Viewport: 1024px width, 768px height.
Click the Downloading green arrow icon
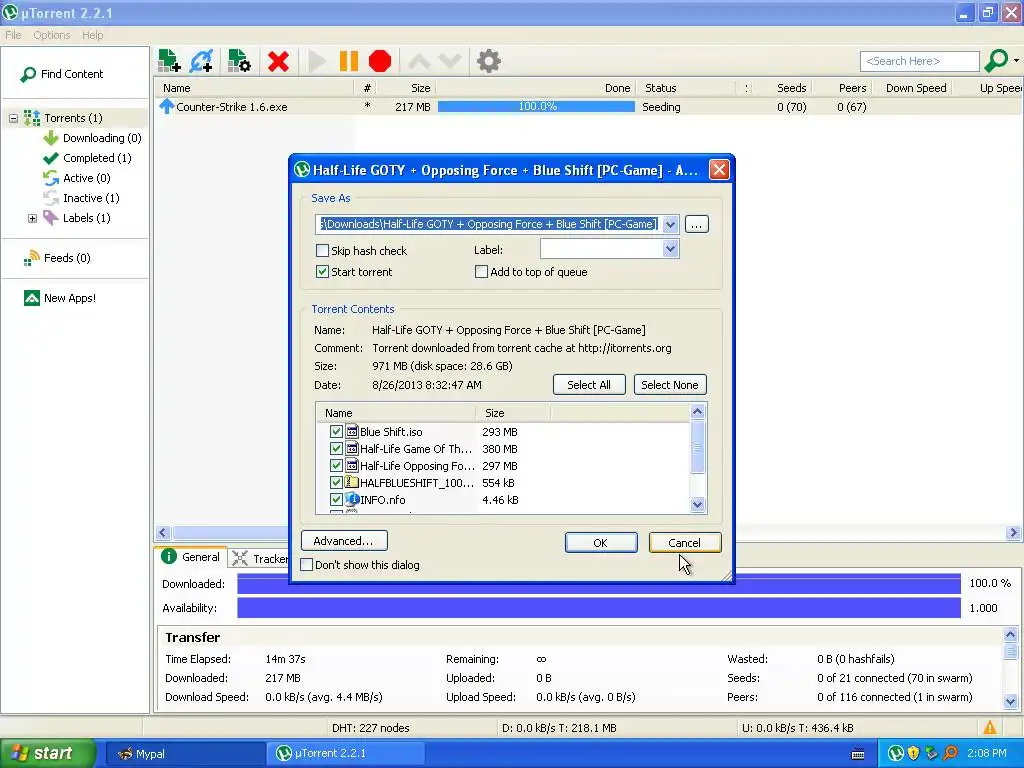[x=51, y=138]
